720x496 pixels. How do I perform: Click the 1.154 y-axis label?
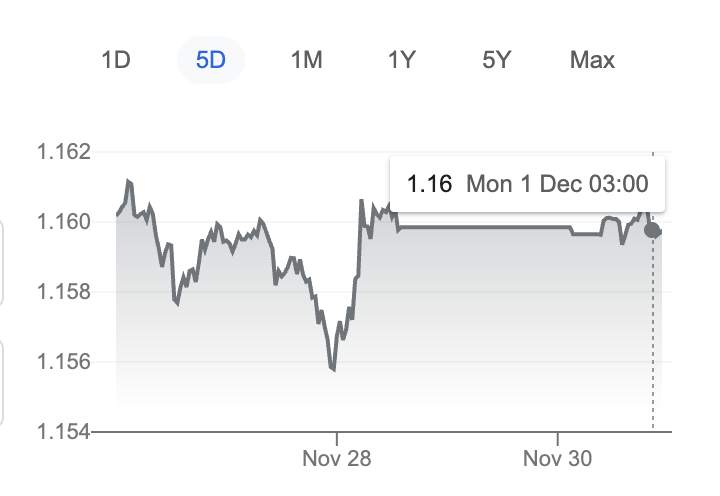[x=63, y=432]
